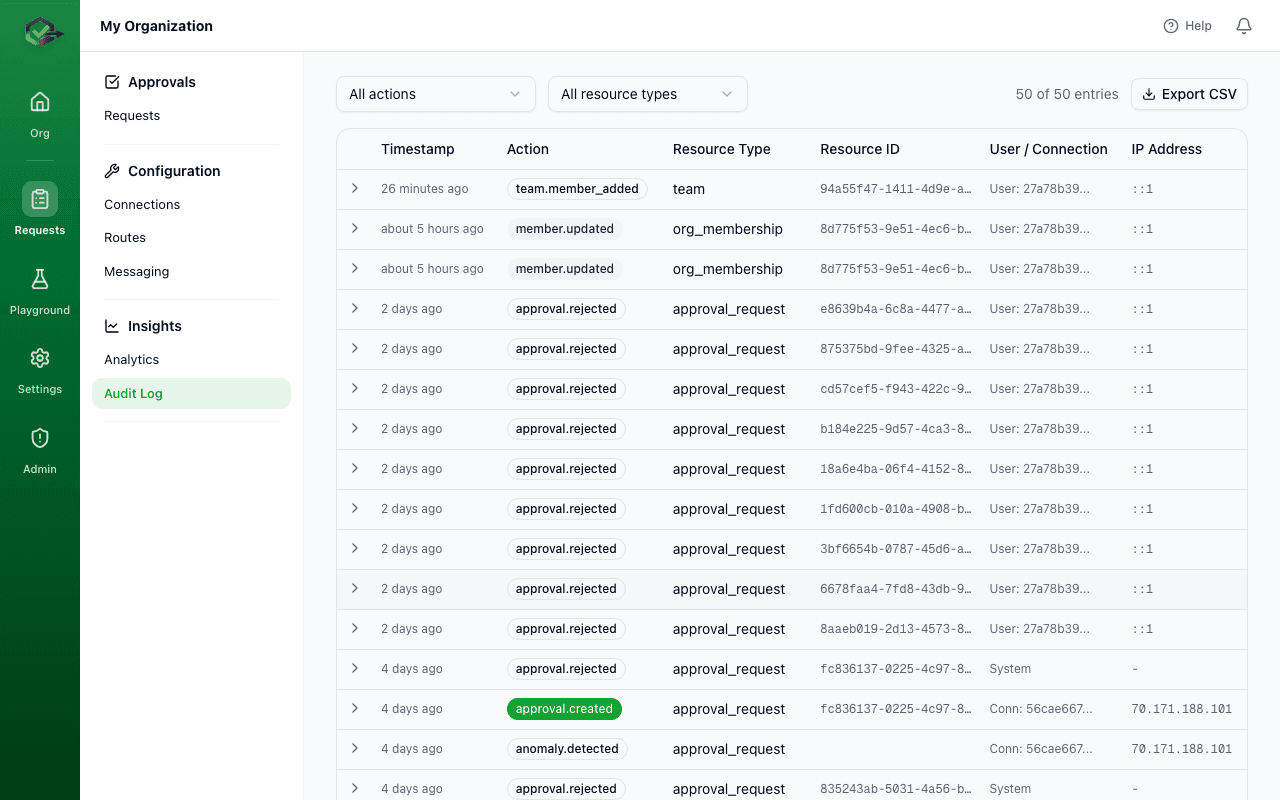The width and height of the screenshot is (1280, 800).
Task: Open the Connections configuration page
Action: [x=141, y=204]
